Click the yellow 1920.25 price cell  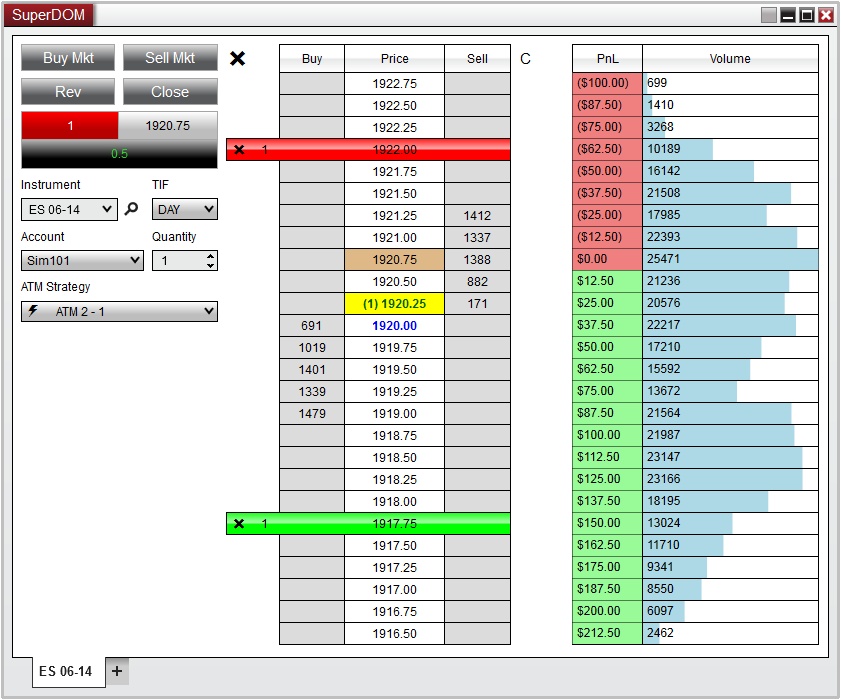pyautogui.click(x=394, y=304)
